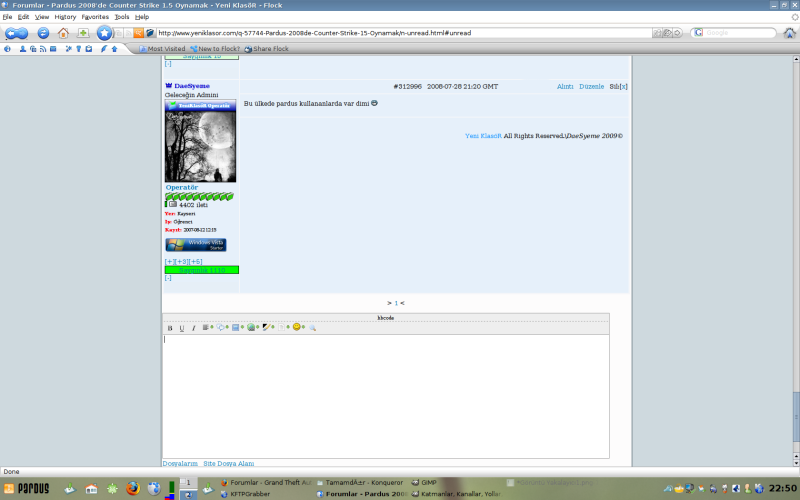Open the smiley emoticon picker

pos(297,328)
